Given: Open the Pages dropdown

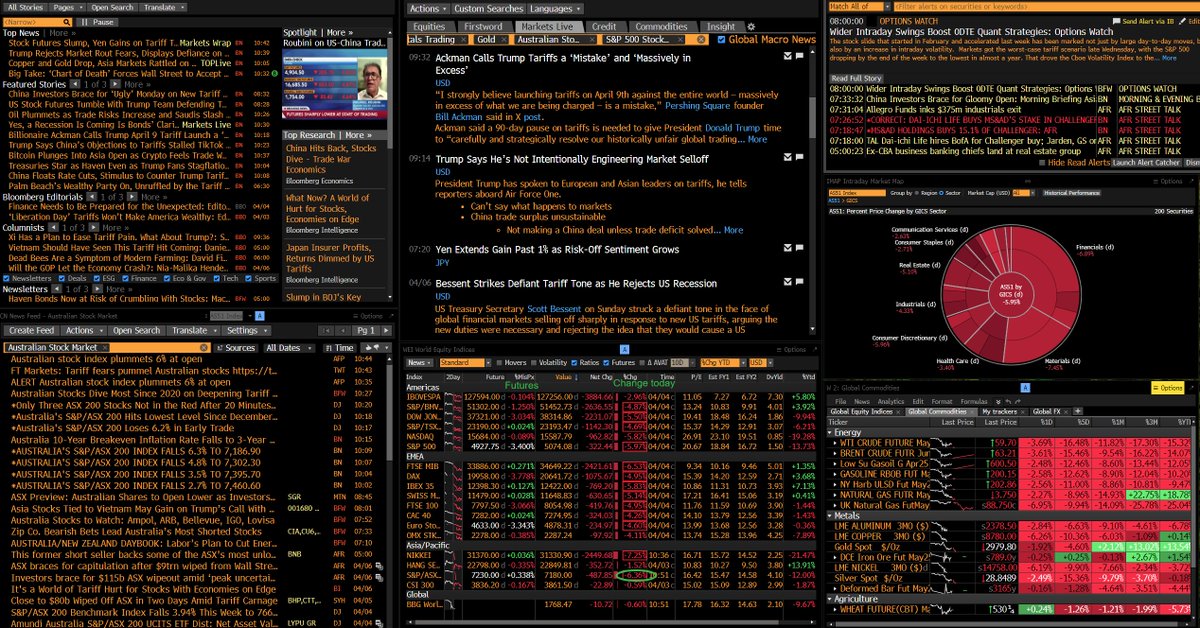Looking at the screenshot, I should (x=66, y=7).
